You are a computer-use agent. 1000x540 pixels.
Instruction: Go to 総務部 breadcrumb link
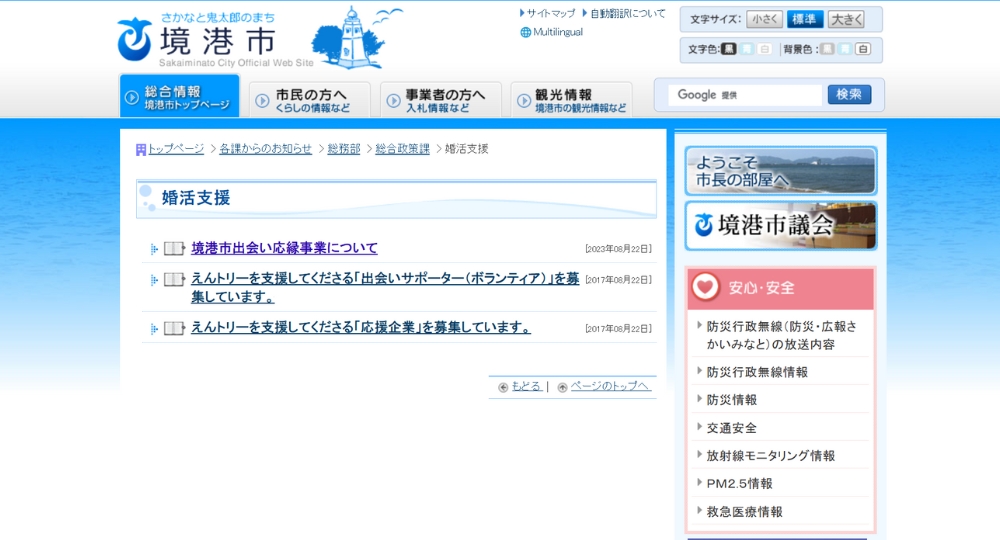(x=344, y=149)
